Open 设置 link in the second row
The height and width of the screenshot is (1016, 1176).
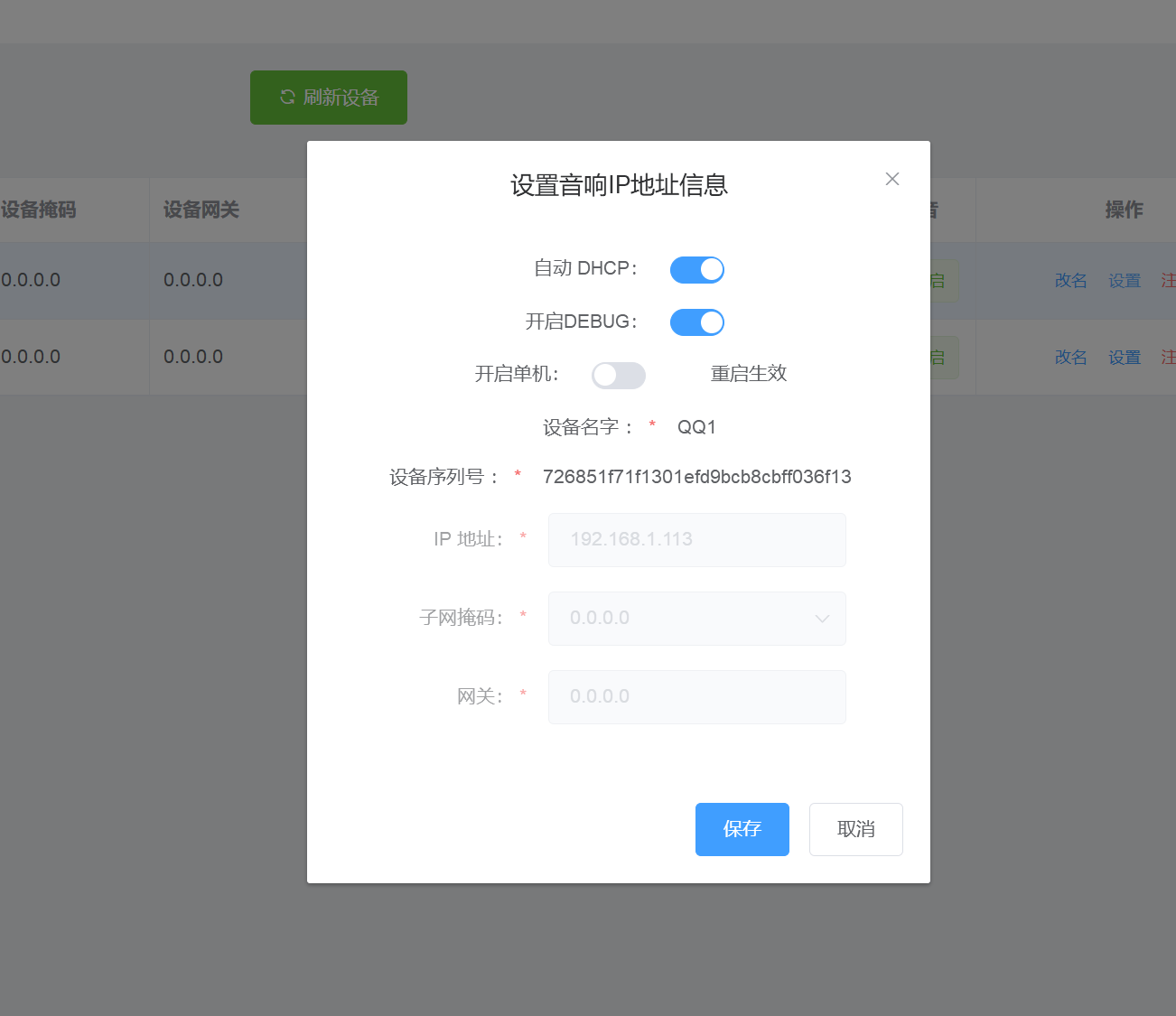coord(1125,358)
